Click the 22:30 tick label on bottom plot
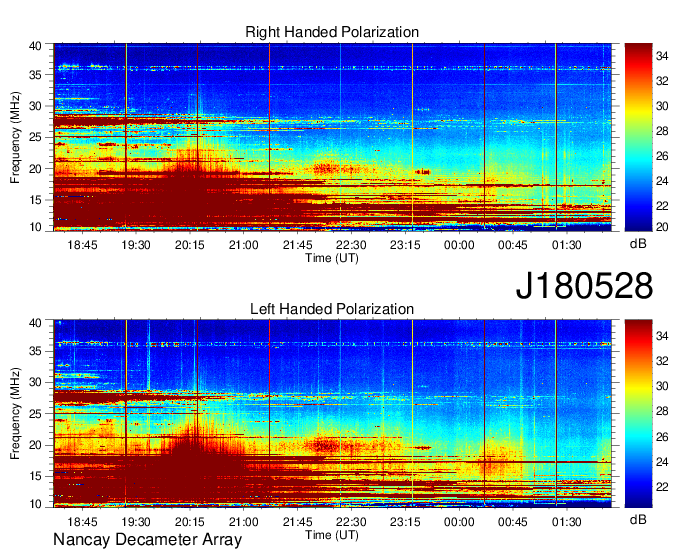The height and width of the screenshot is (552, 680). point(351,522)
